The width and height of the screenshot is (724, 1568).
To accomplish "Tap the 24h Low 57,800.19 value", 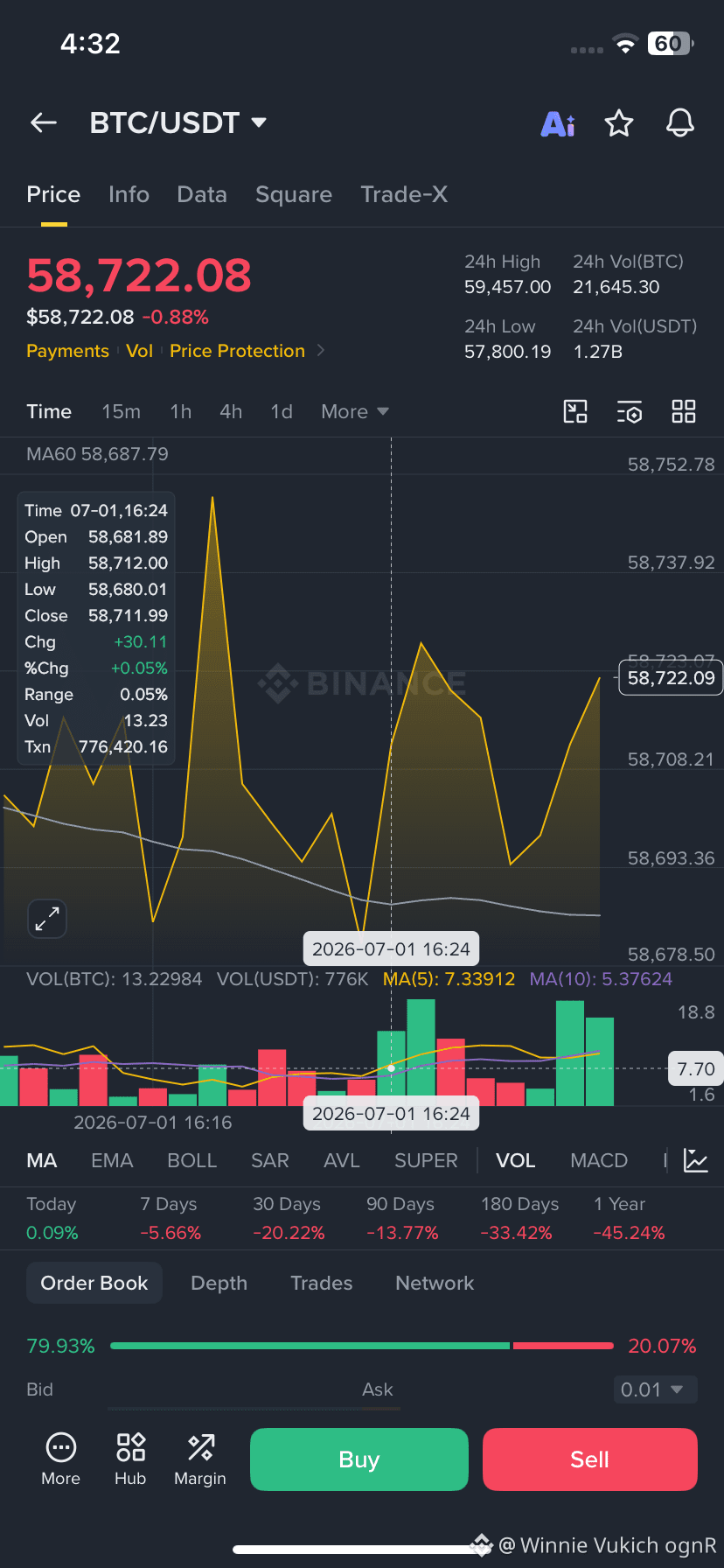I will [507, 352].
